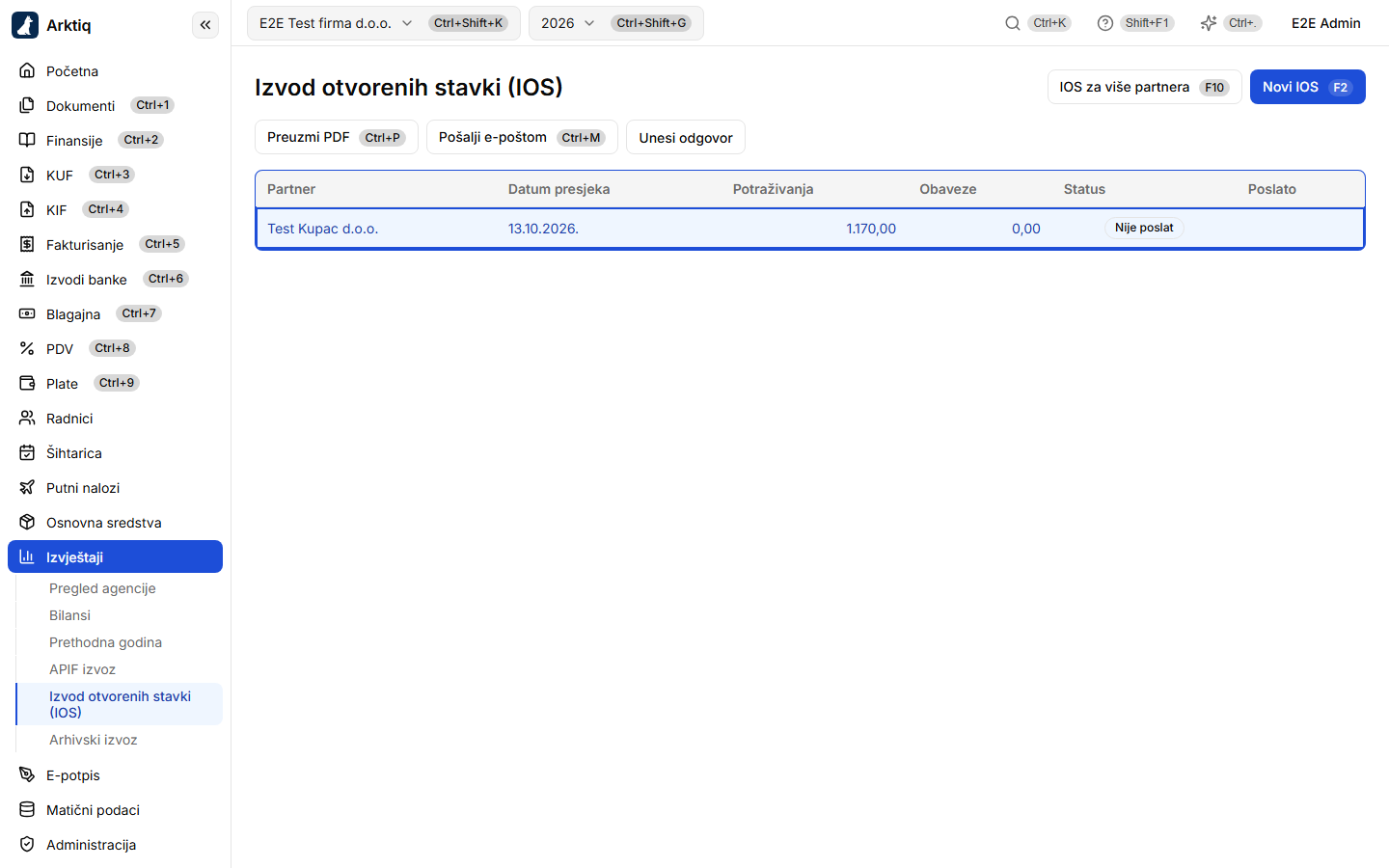The image size is (1389, 868).
Task: Open Arhivski izvoz submenu item
Action: point(93,740)
